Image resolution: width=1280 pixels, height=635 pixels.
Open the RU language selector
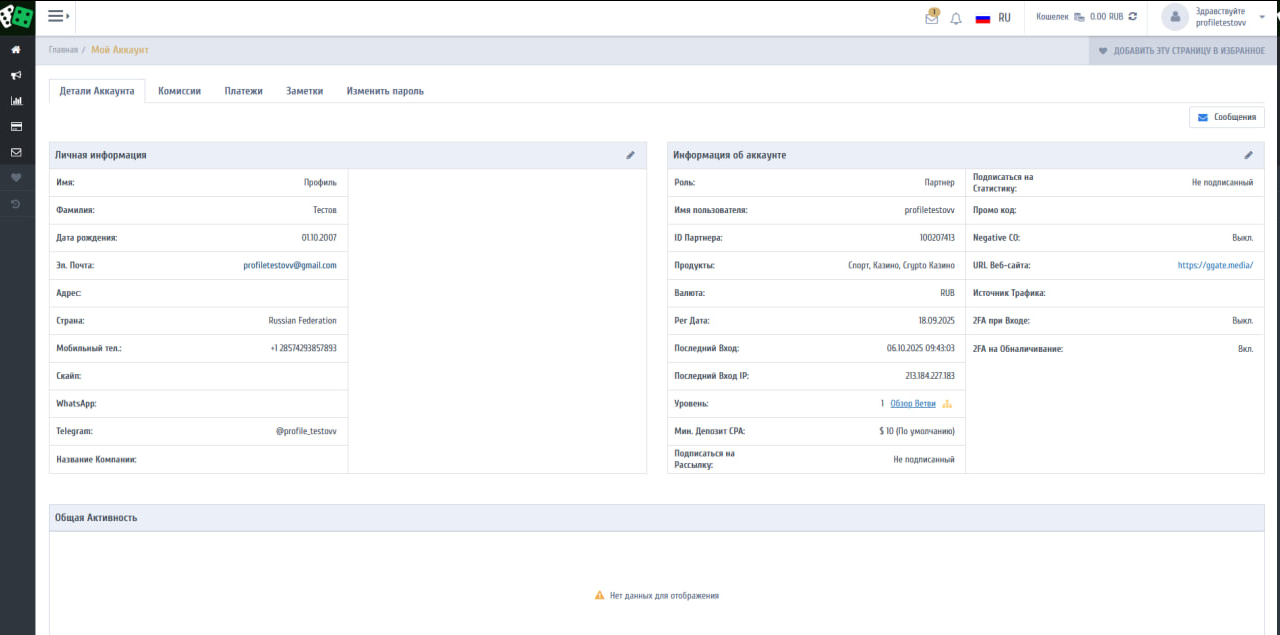point(993,18)
